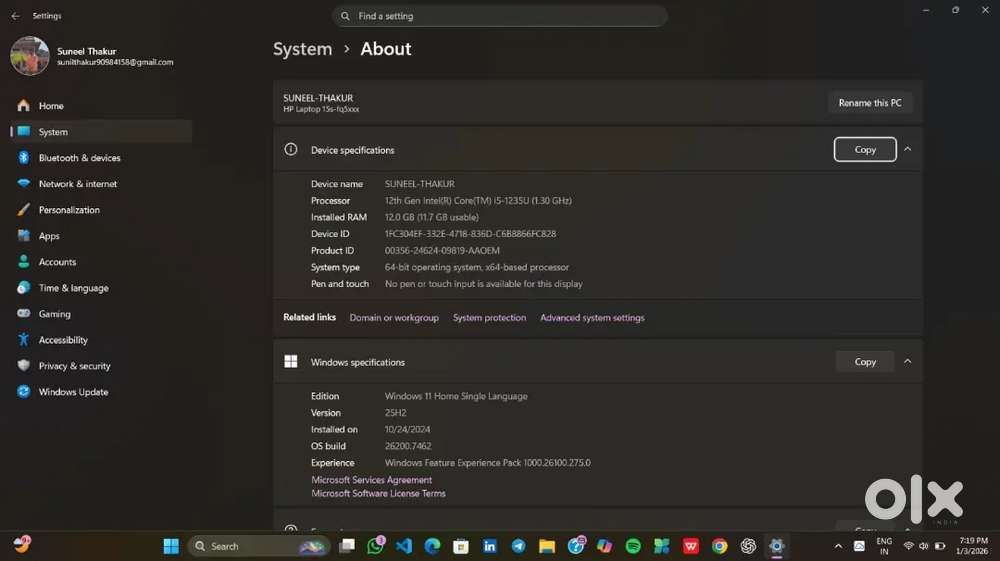Open Advanced system settings link

[x=592, y=318]
